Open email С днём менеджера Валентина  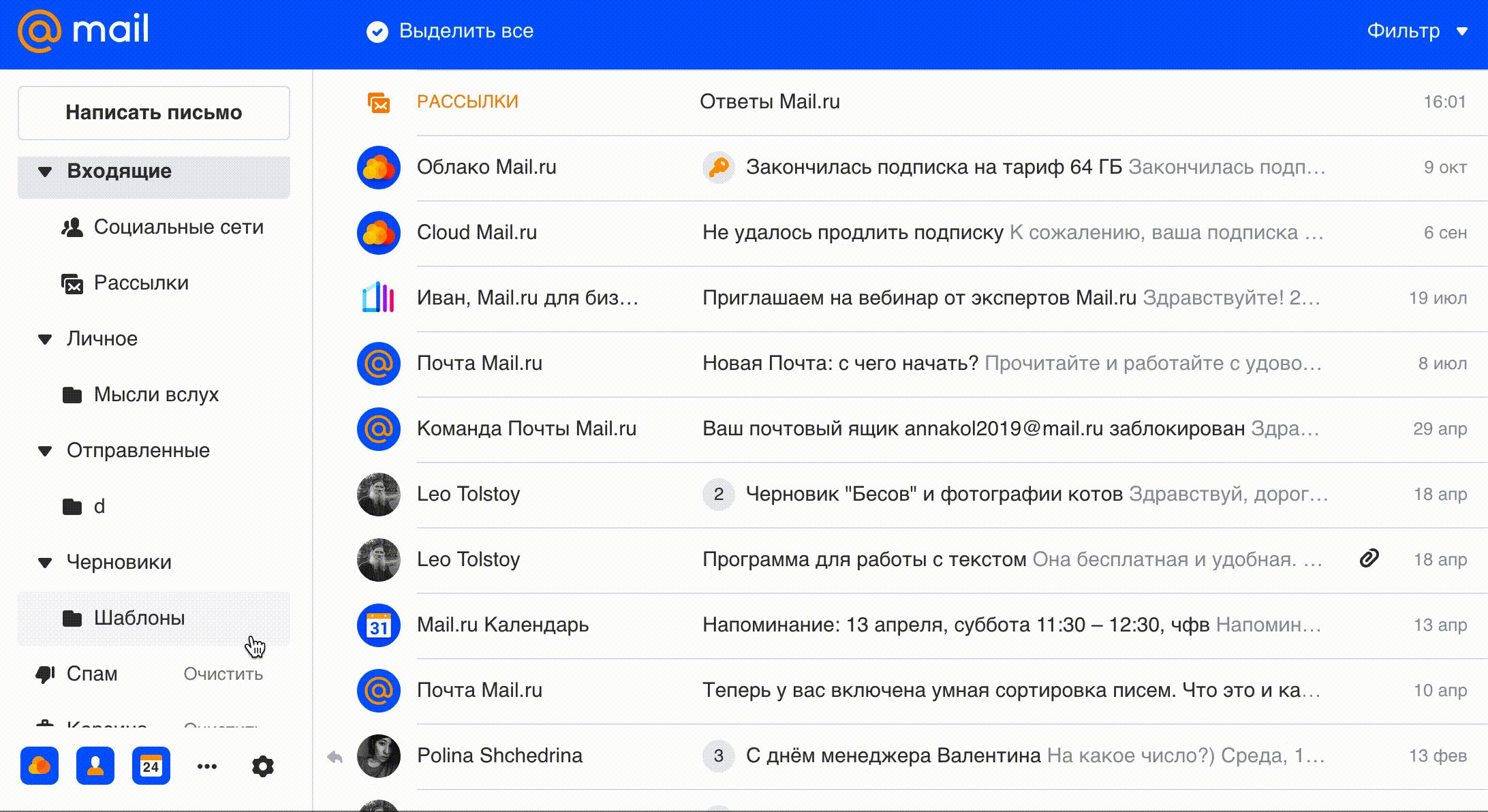pyautogui.click(x=893, y=755)
